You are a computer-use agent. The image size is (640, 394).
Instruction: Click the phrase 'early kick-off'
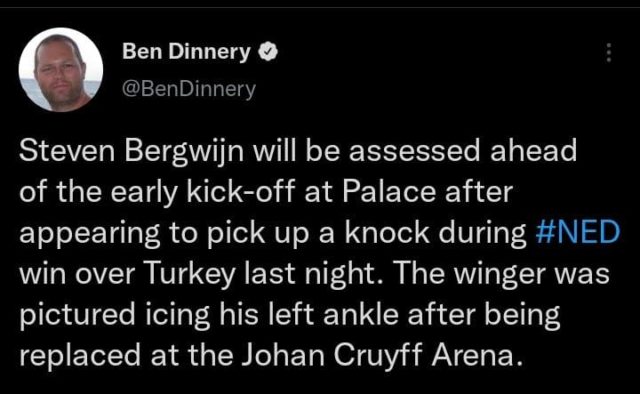pos(202,192)
